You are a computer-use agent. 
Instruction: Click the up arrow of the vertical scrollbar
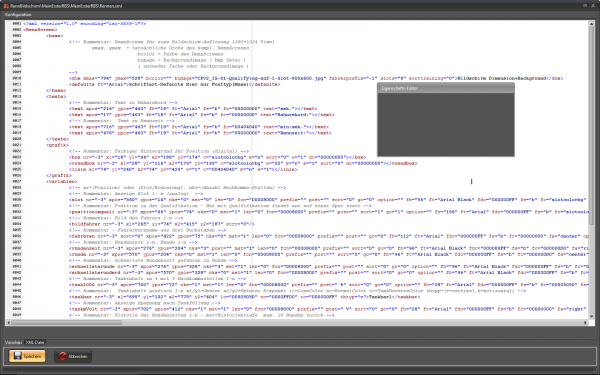(592, 24)
